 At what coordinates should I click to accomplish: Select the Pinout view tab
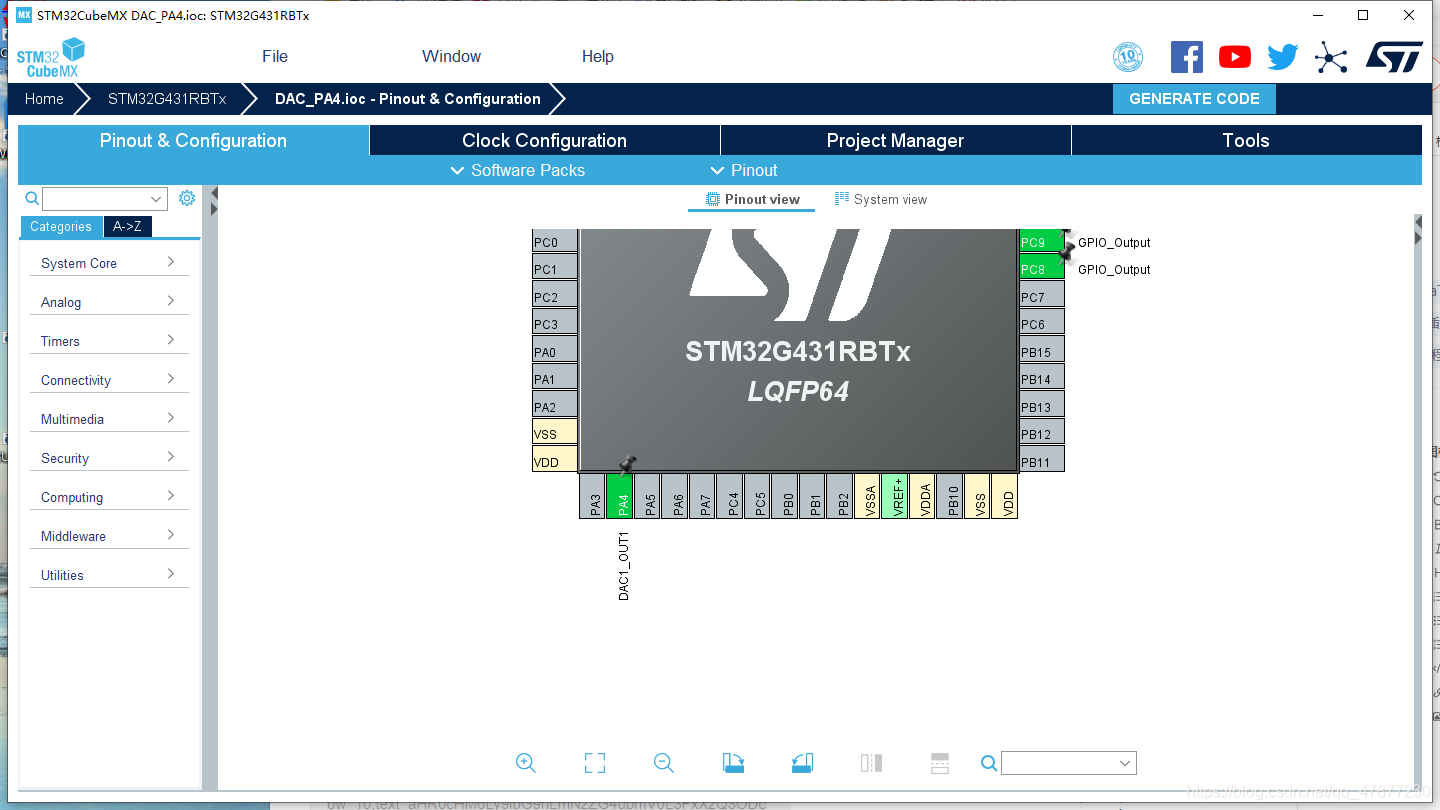[752, 199]
